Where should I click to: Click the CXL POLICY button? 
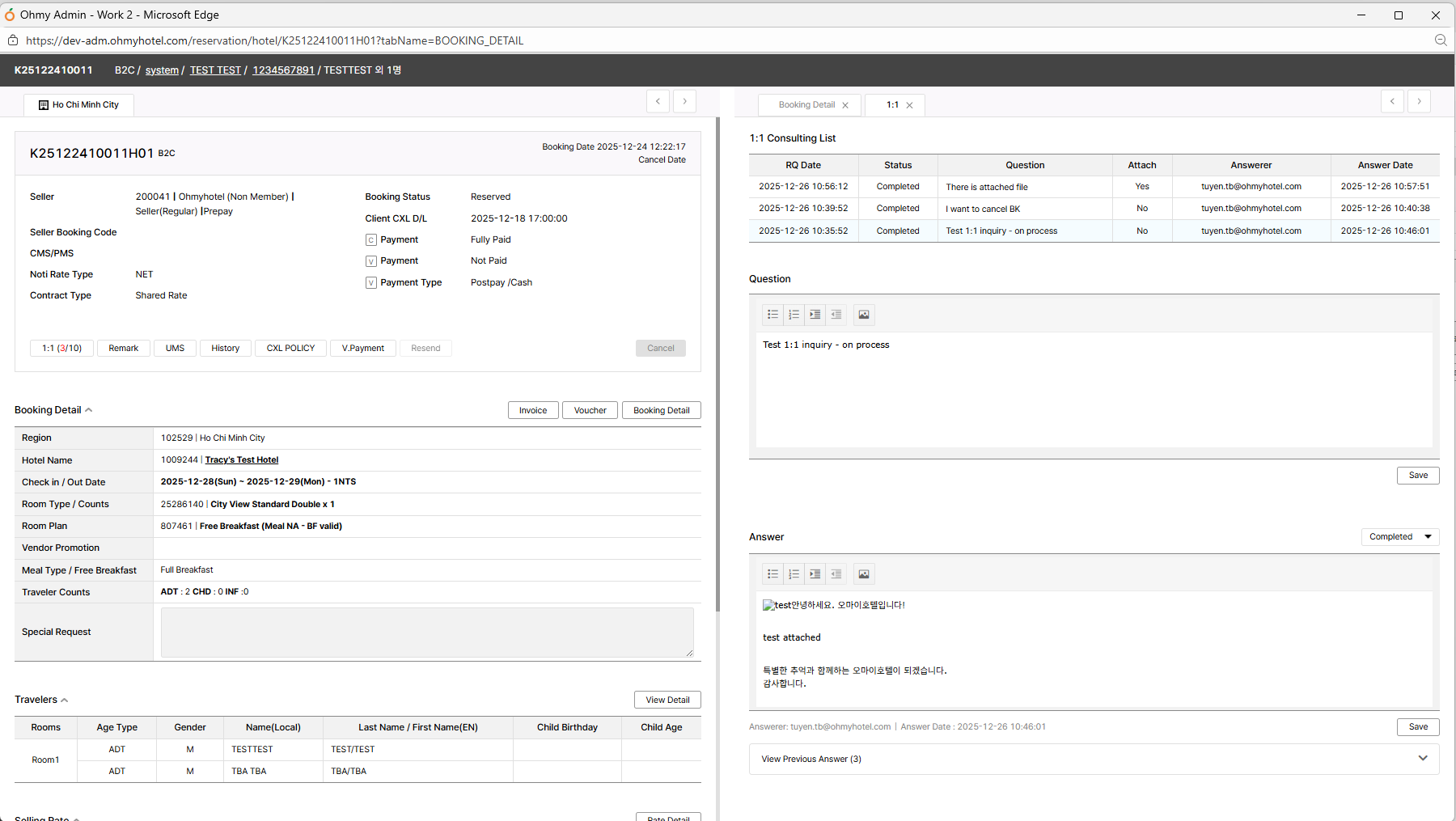click(x=290, y=349)
